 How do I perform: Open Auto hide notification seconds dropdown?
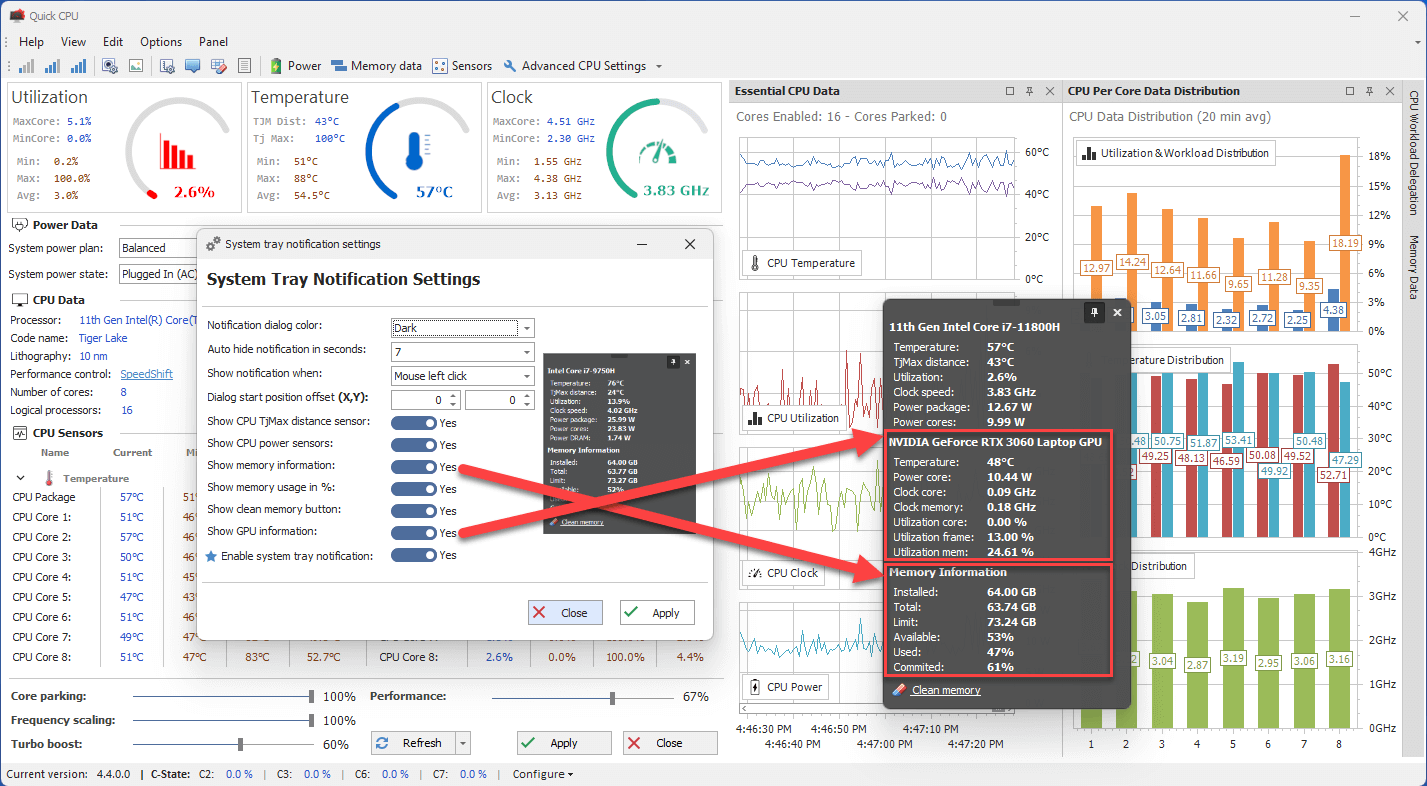pos(463,352)
